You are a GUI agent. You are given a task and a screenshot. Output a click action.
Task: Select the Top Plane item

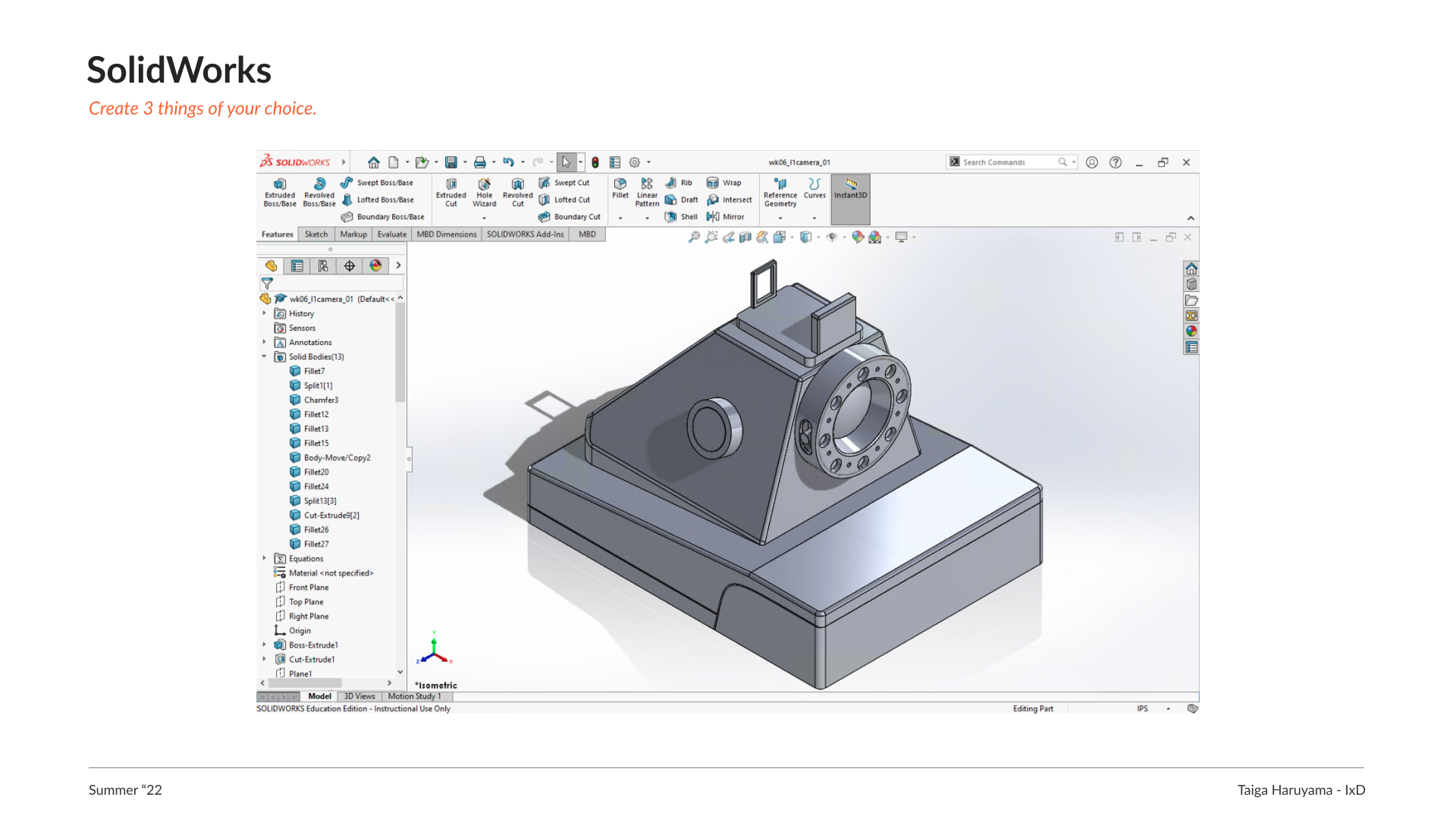[x=306, y=602]
